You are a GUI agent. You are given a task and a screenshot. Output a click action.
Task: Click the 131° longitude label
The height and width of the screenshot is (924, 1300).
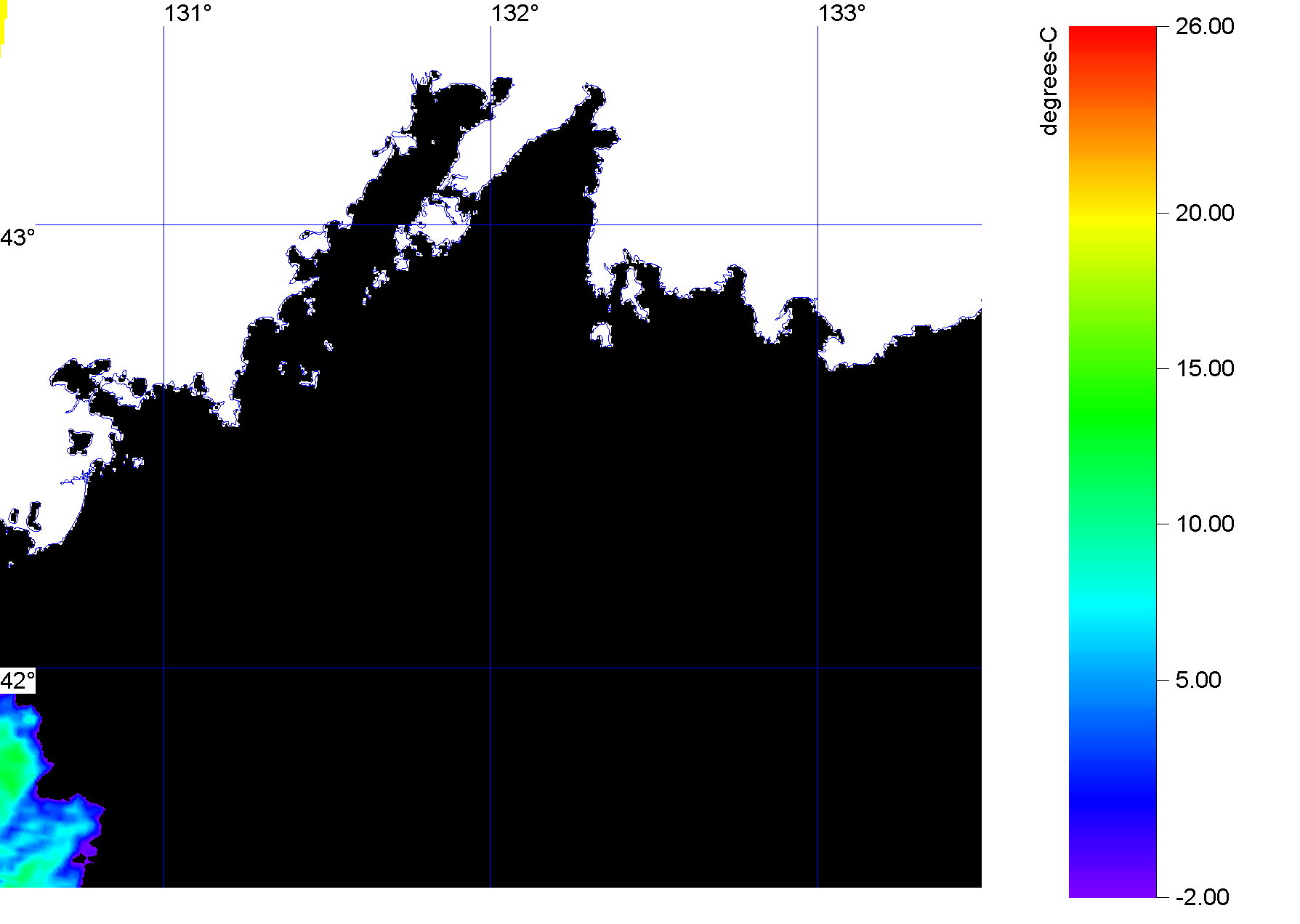[x=188, y=14]
